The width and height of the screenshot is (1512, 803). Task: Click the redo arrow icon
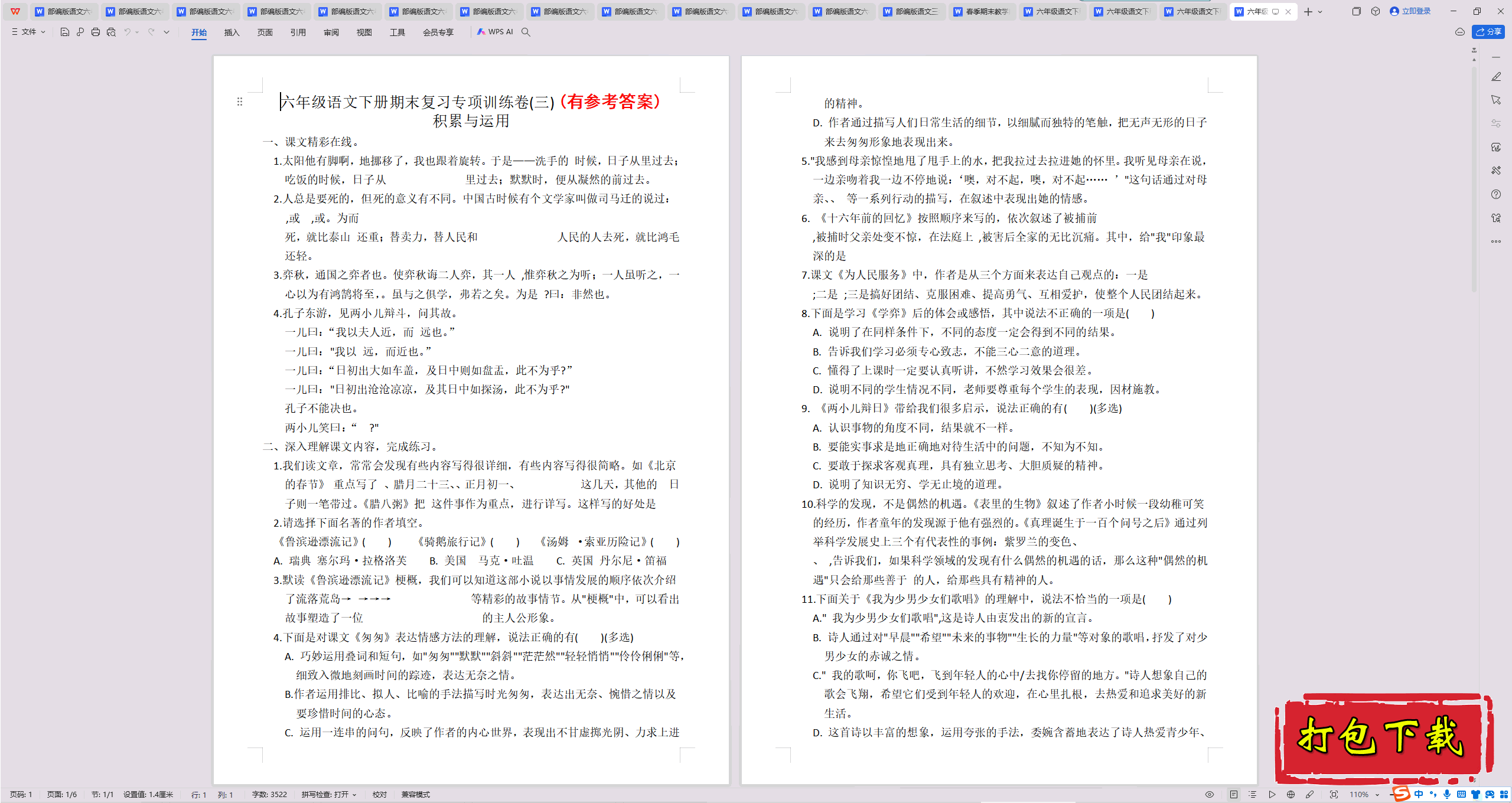[x=151, y=32]
